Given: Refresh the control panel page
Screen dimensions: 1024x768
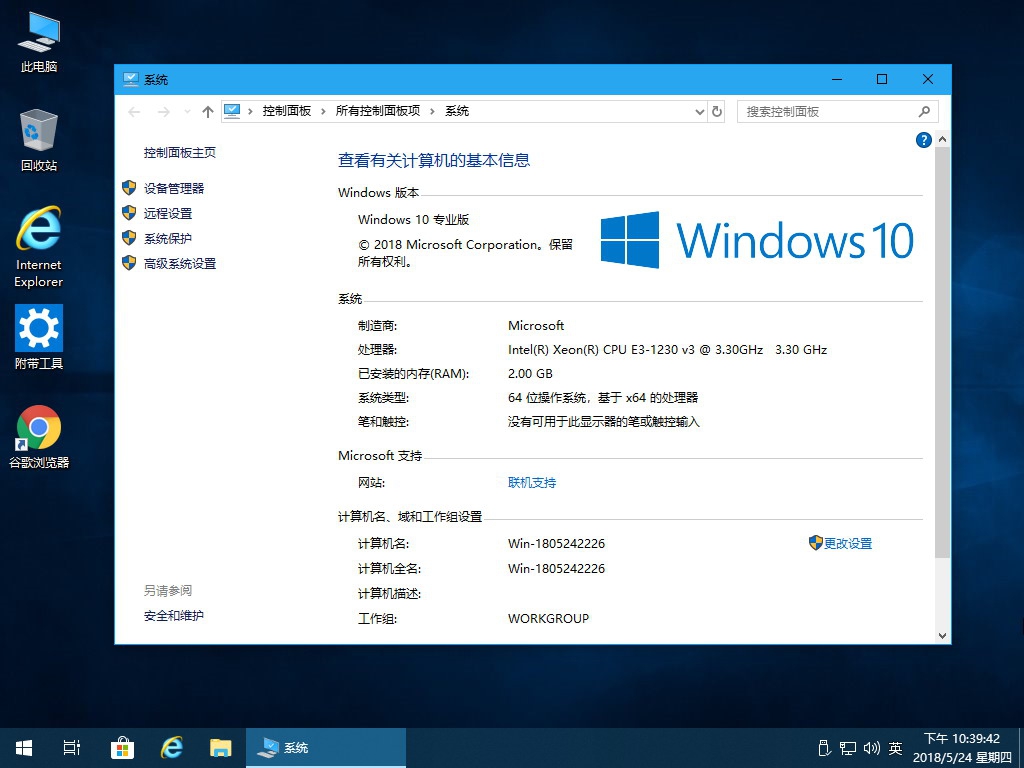Looking at the screenshot, I should (716, 112).
